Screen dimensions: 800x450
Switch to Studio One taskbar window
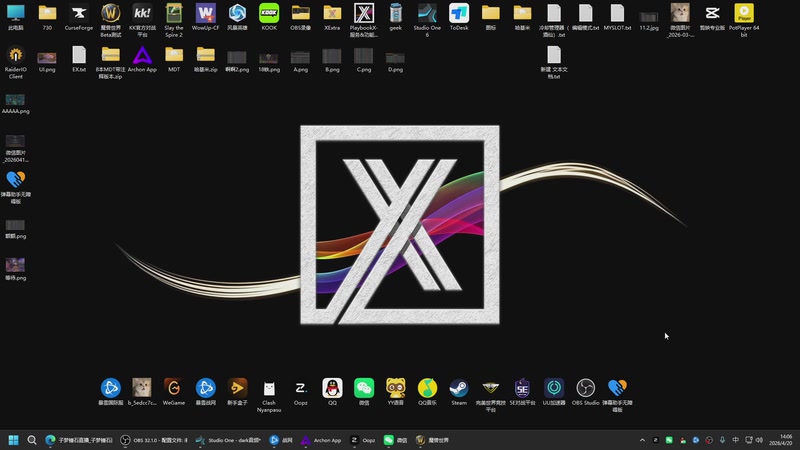tap(228, 440)
